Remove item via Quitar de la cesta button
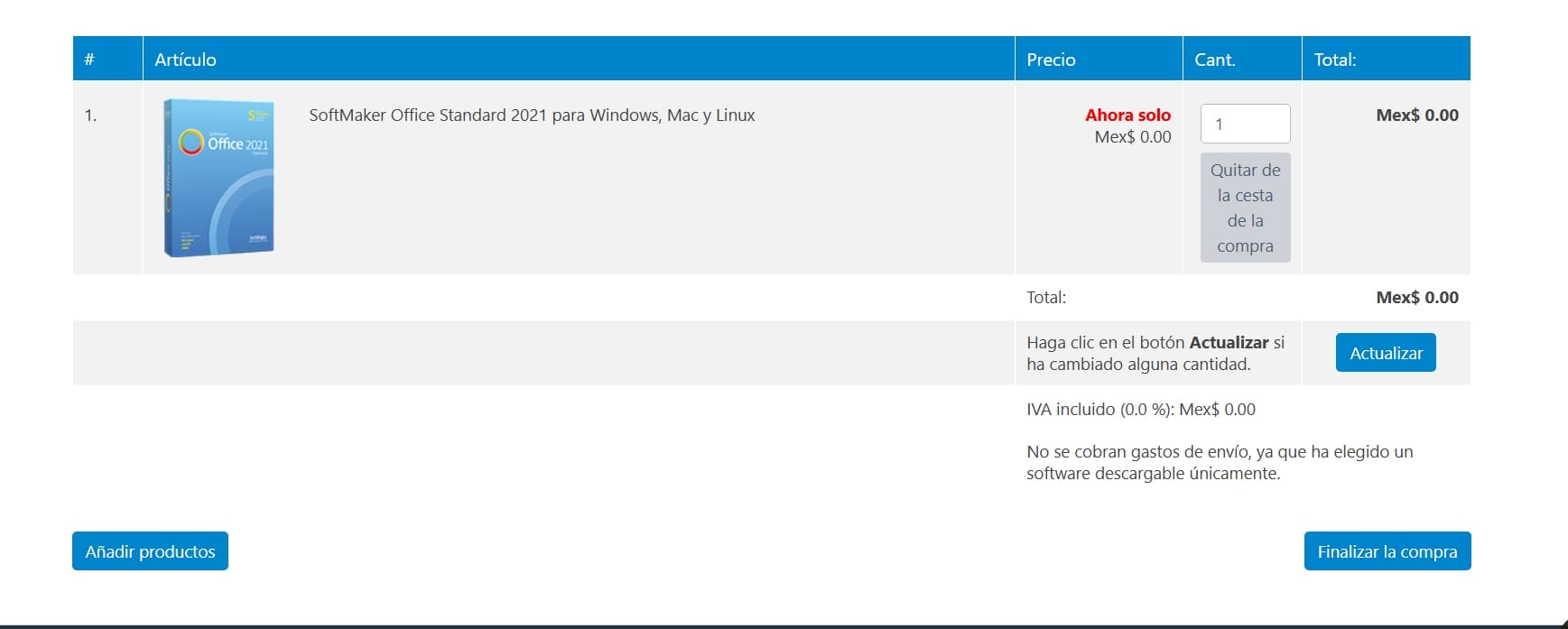Viewport: 1568px width, 629px height. (x=1245, y=208)
